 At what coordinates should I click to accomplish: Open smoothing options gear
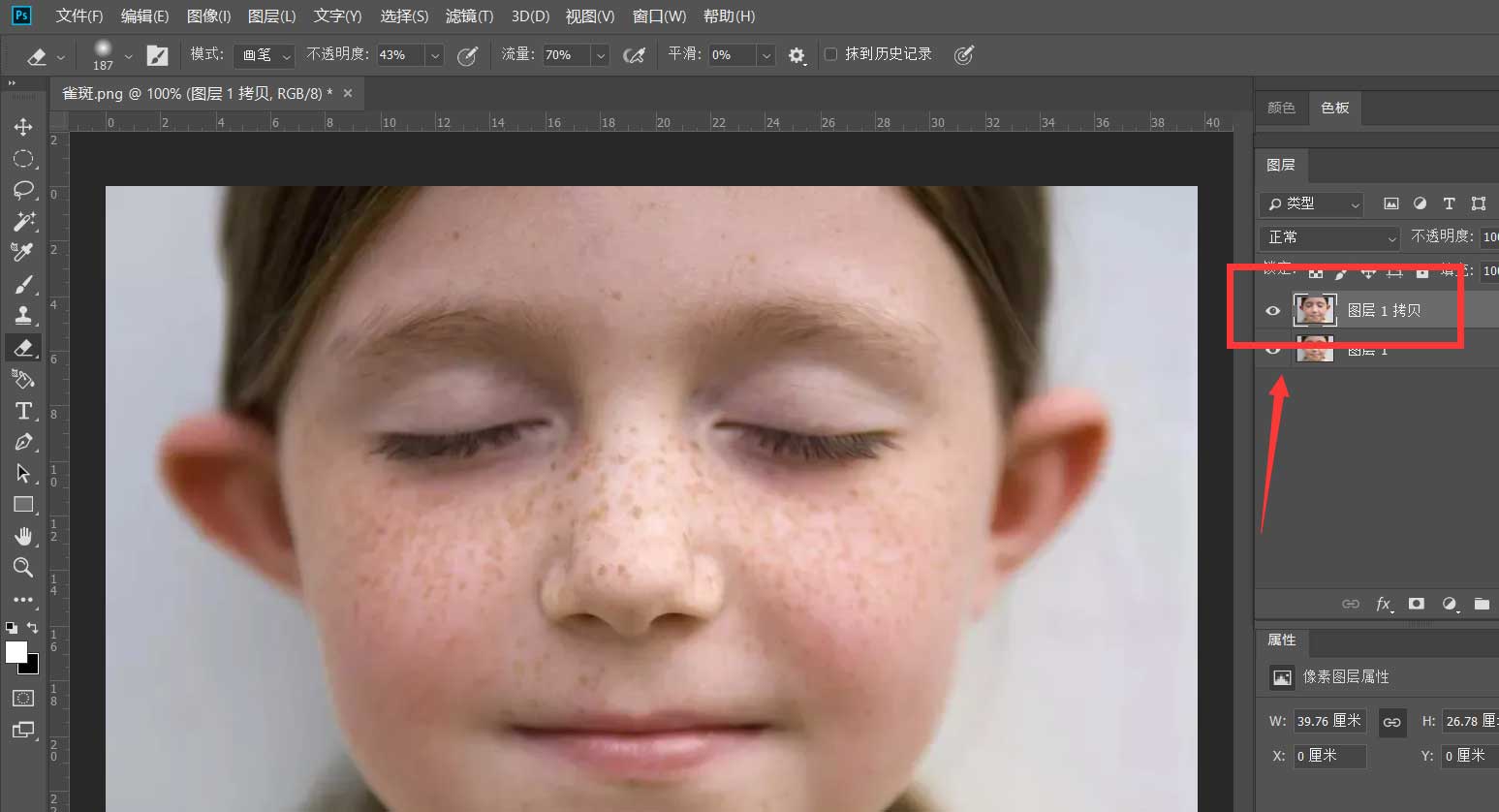(x=796, y=55)
